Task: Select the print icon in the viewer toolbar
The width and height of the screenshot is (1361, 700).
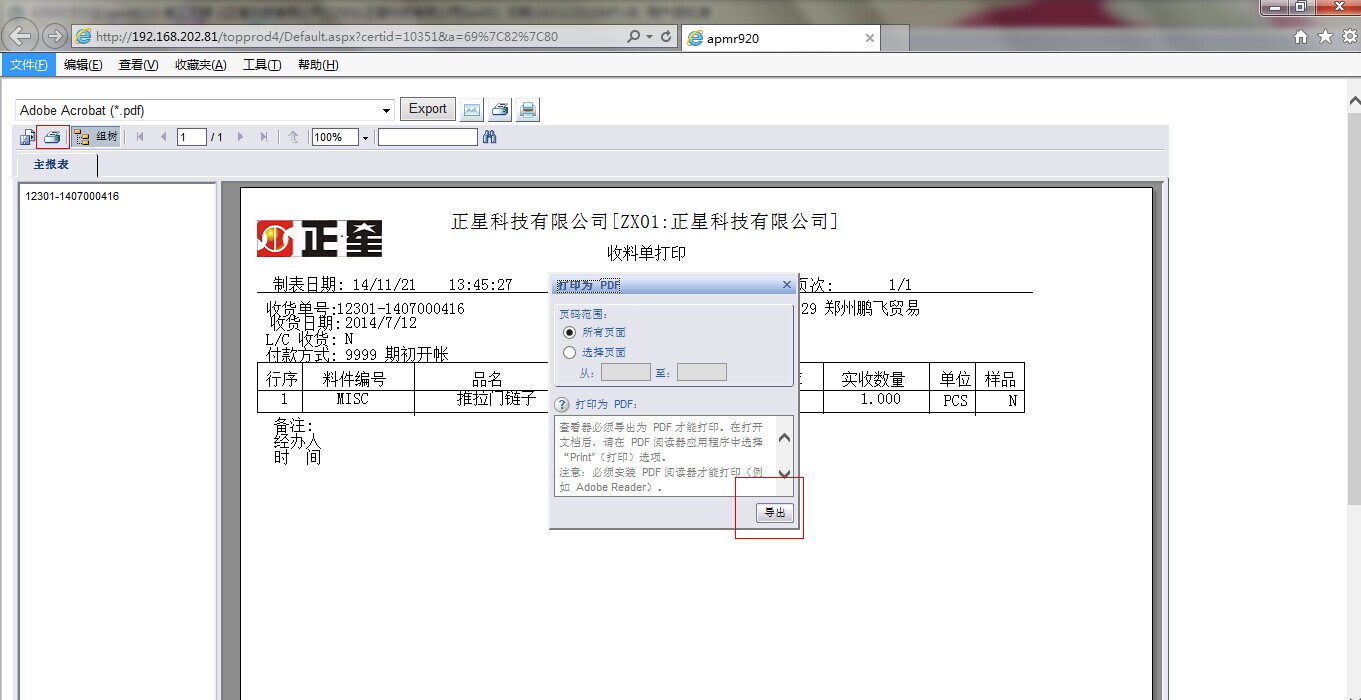Action: point(53,136)
